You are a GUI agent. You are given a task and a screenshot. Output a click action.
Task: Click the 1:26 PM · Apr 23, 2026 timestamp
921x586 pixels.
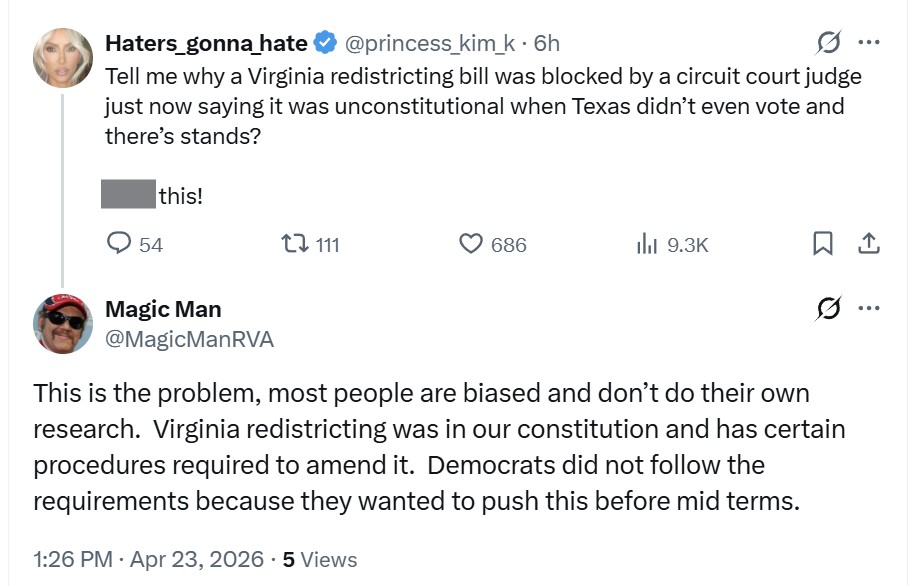coord(148,559)
